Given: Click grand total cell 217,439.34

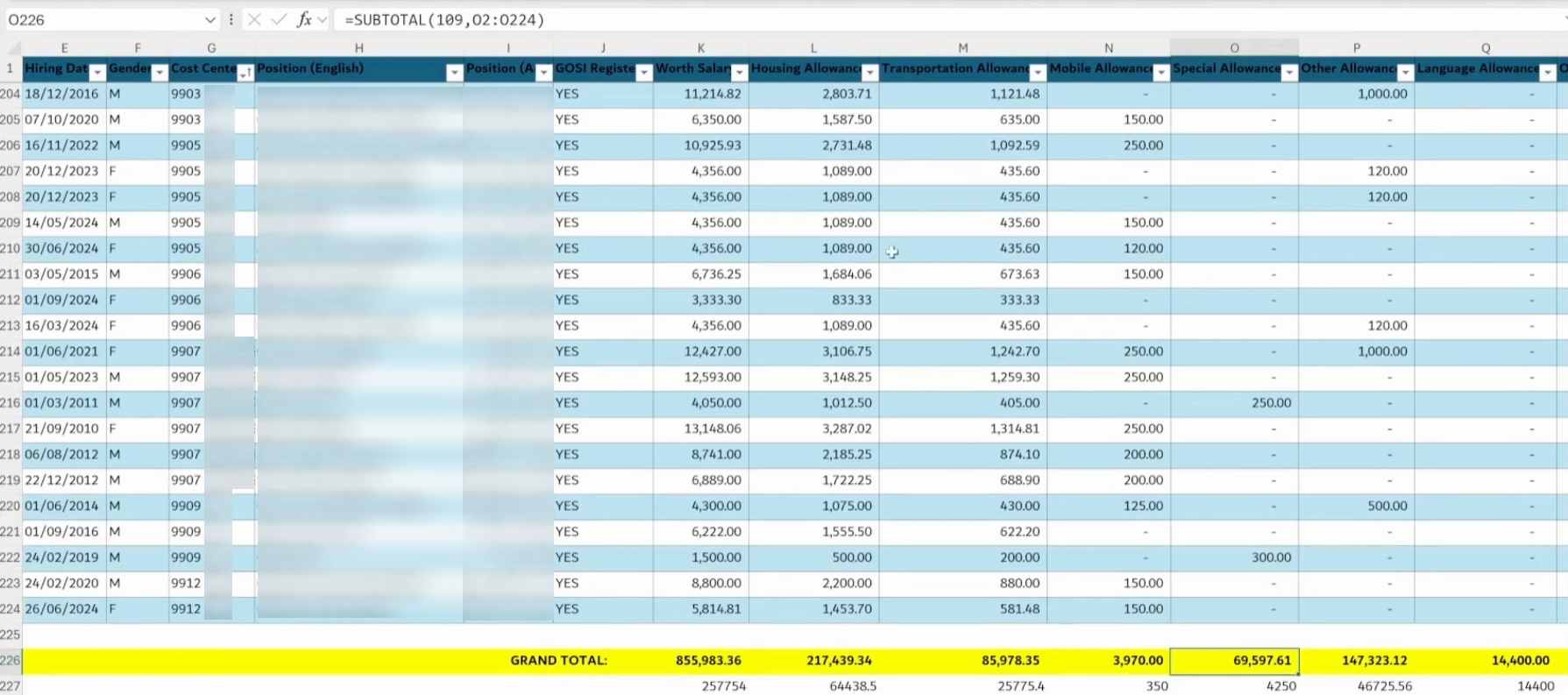Looking at the screenshot, I should coord(814,661).
